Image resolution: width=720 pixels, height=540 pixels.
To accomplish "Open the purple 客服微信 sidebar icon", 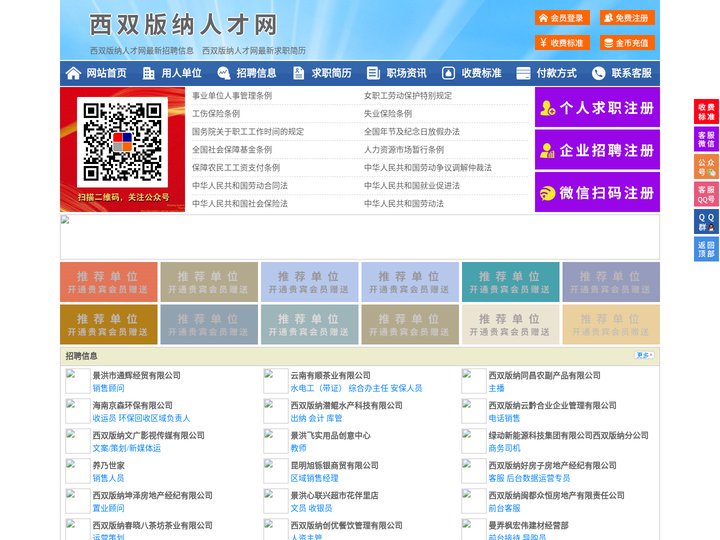I will point(706,139).
